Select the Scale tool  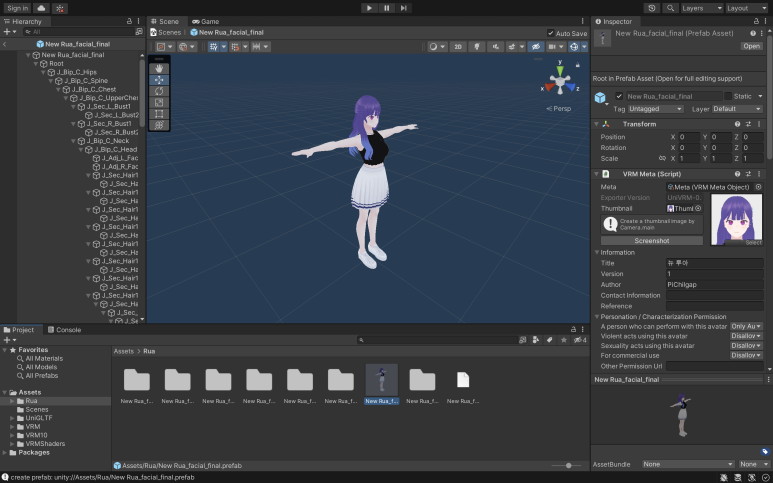pyautogui.click(x=159, y=103)
